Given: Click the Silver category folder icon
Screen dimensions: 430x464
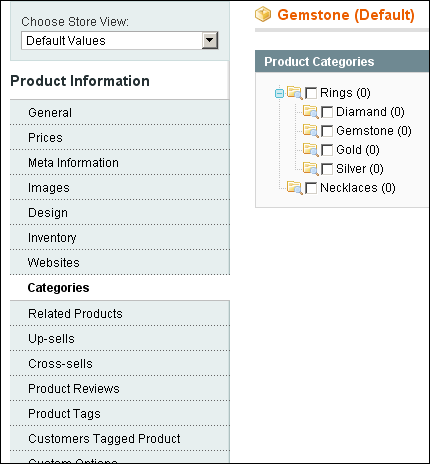Looking at the screenshot, I should pos(311,169).
